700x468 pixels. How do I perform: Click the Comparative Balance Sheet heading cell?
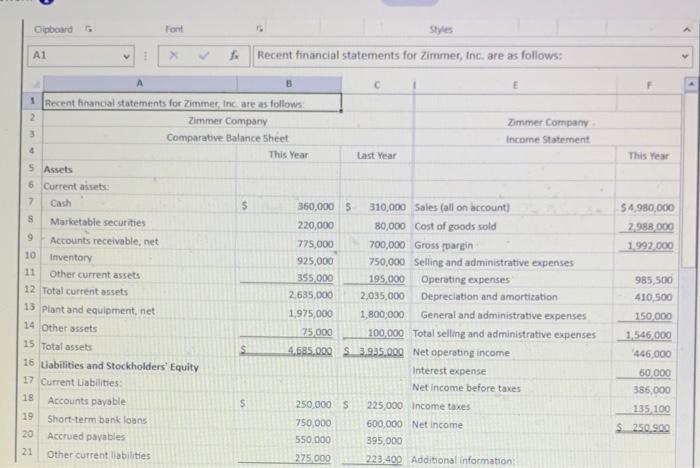pos(227,138)
